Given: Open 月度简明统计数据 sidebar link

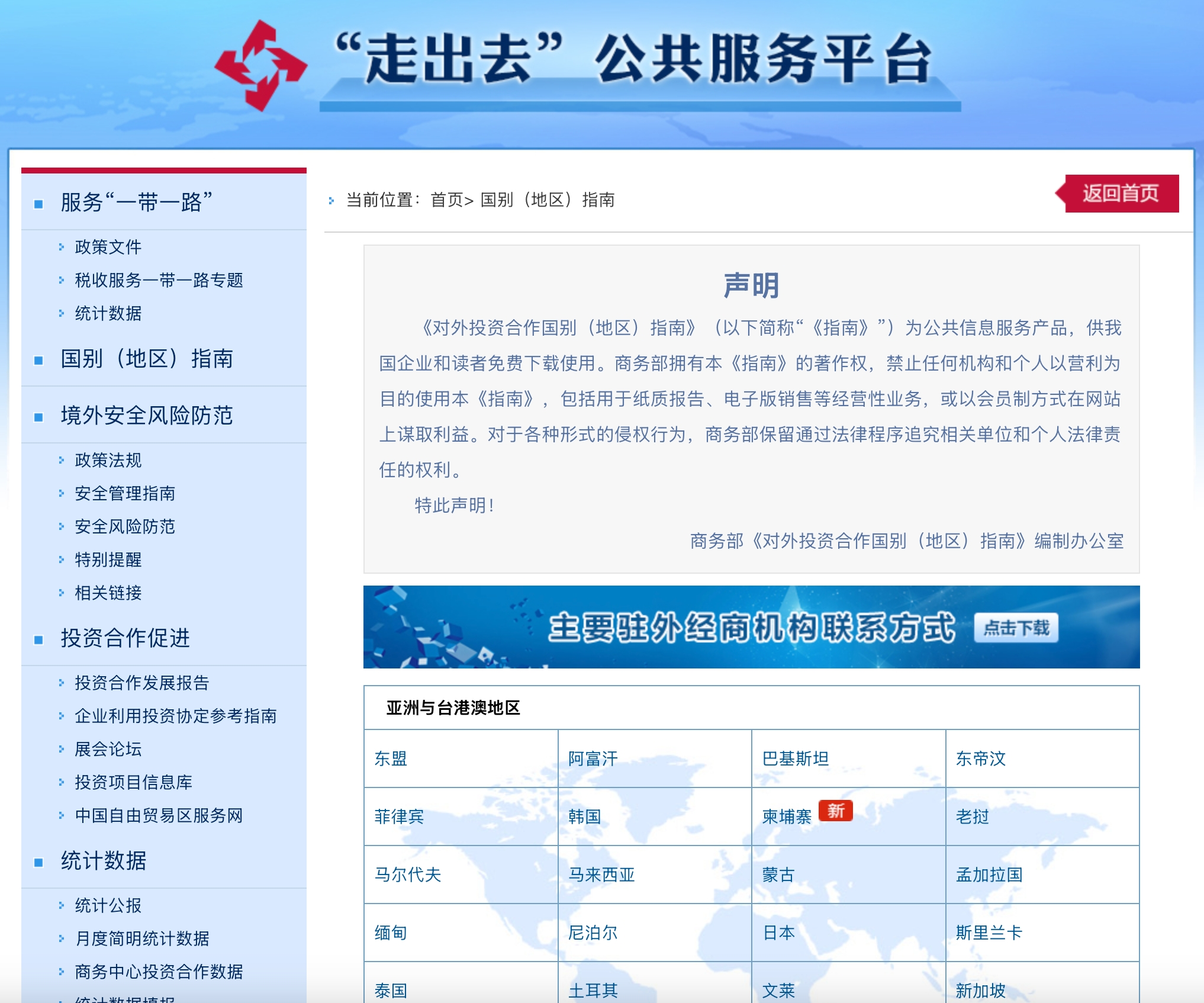Looking at the screenshot, I should click(x=142, y=938).
